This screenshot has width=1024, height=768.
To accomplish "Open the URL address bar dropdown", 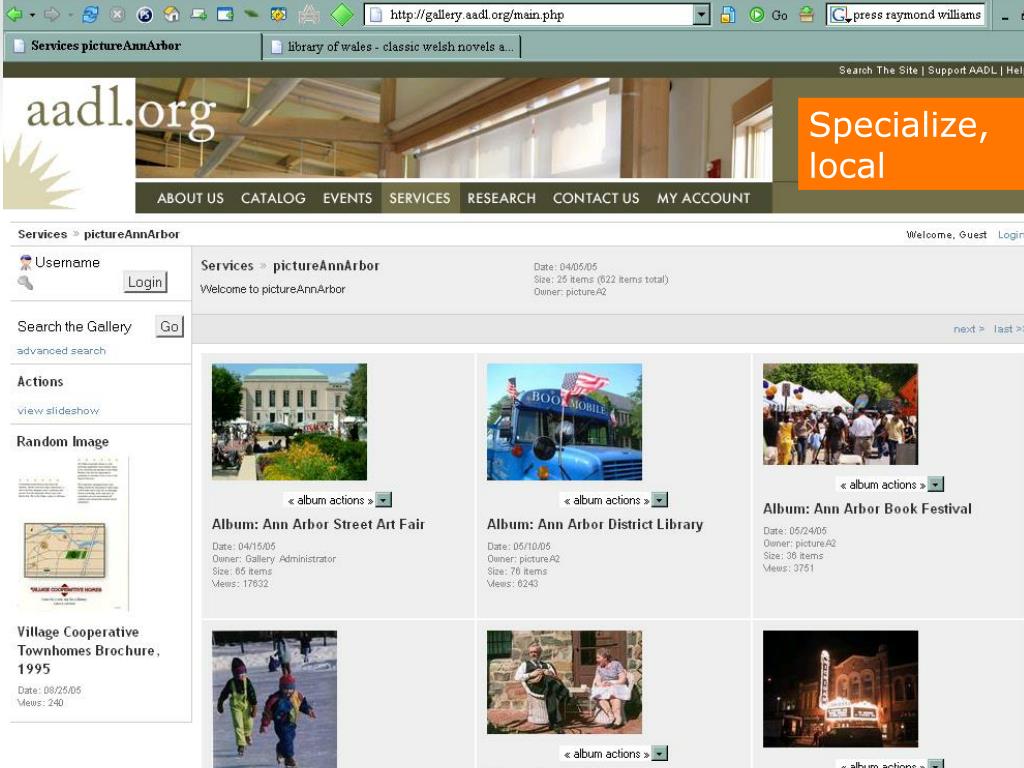I will (x=701, y=14).
